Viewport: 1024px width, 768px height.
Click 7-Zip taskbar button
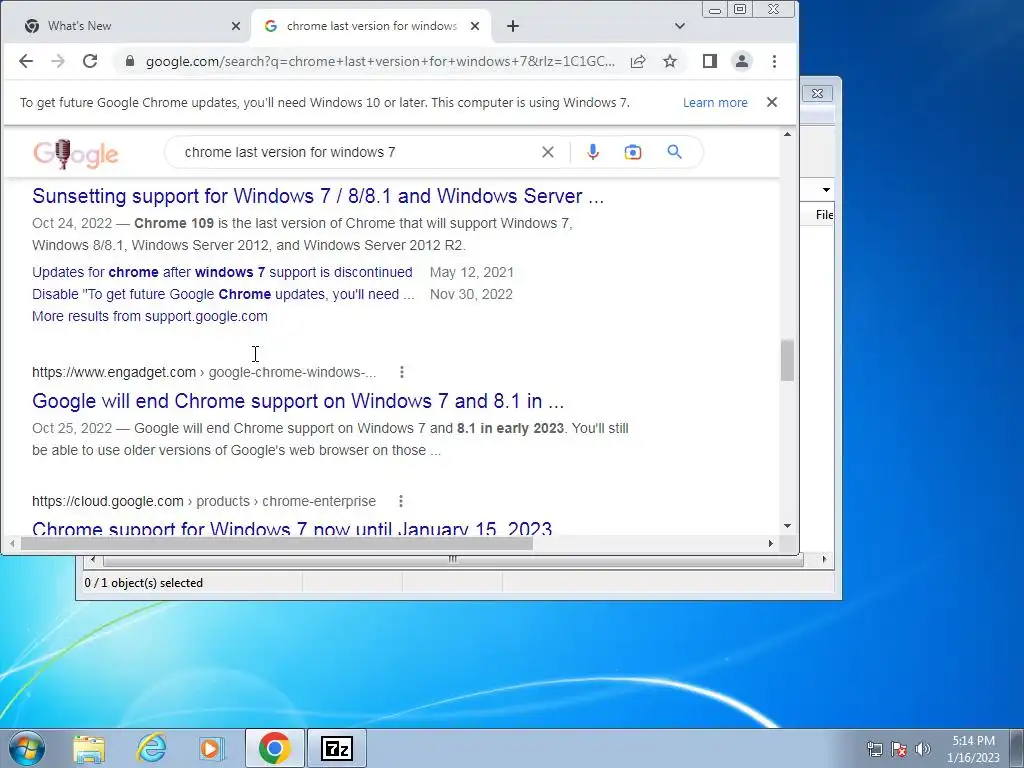[337, 748]
